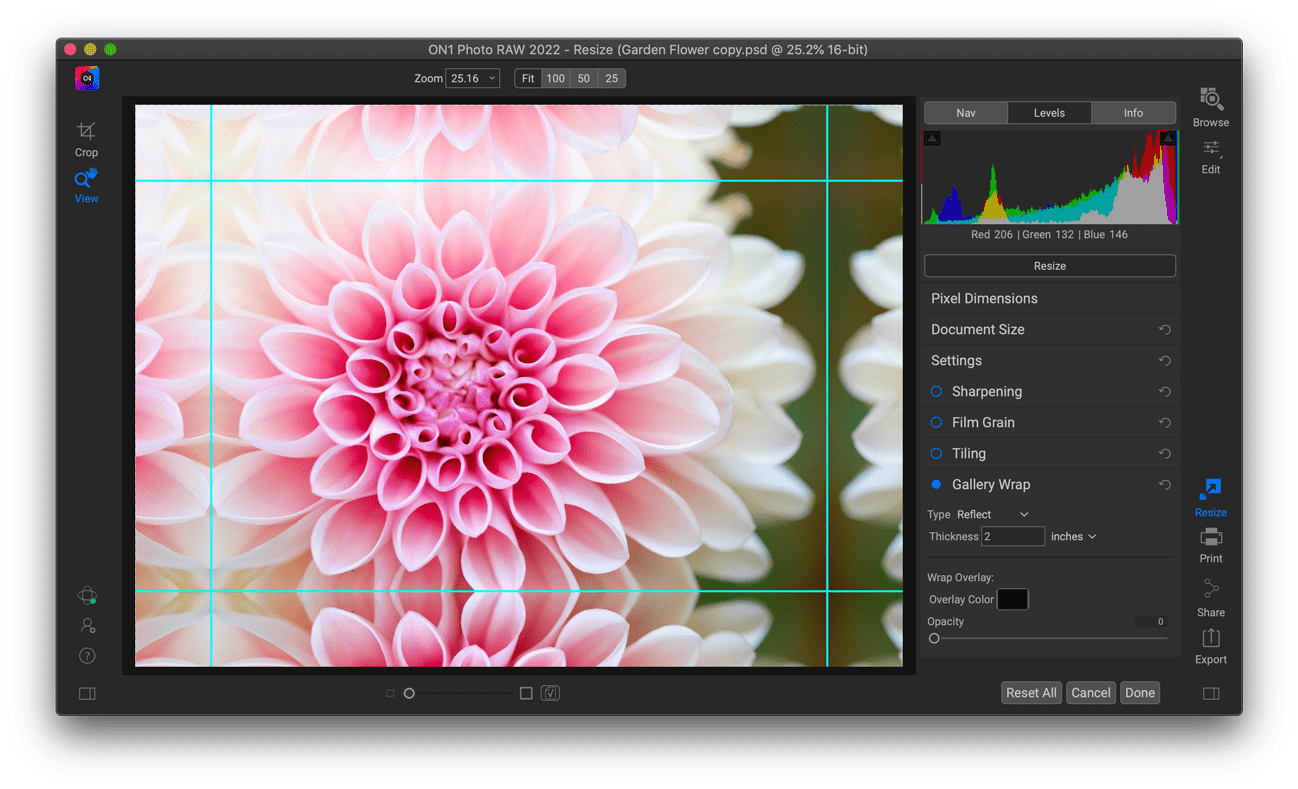Viewport: 1298px width, 789px height.
Task: Set zoom to Fit
Action: coord(528,78)
